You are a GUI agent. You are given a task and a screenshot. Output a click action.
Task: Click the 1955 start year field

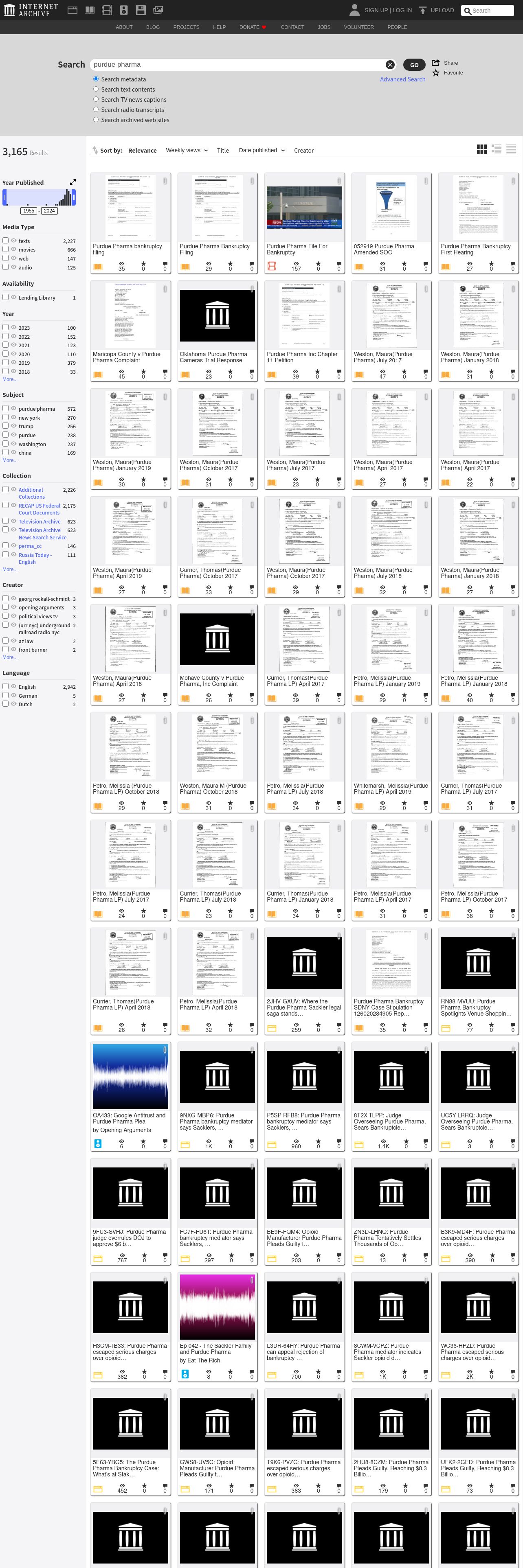click(29, 210)
